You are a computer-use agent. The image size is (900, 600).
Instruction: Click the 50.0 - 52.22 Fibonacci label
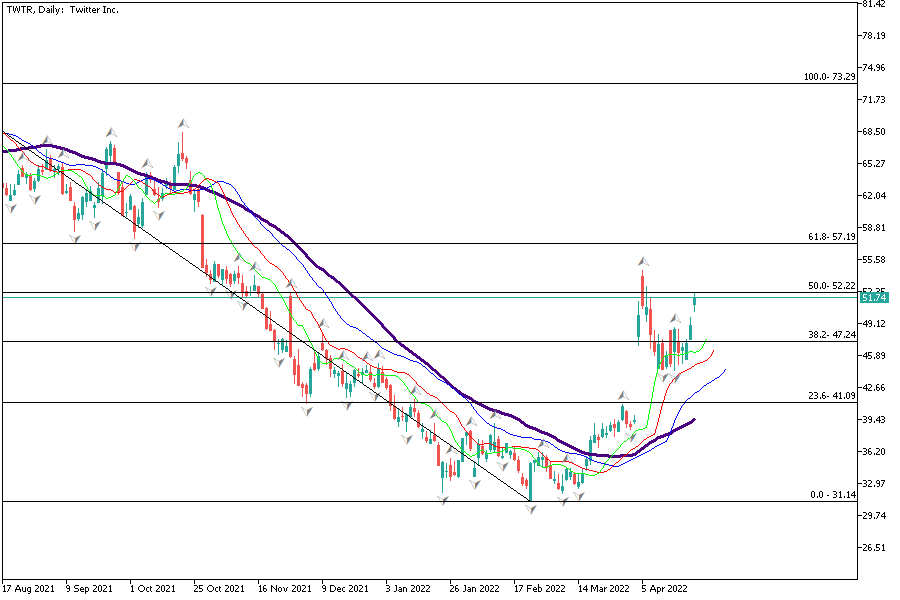click(x=831, y=286)
